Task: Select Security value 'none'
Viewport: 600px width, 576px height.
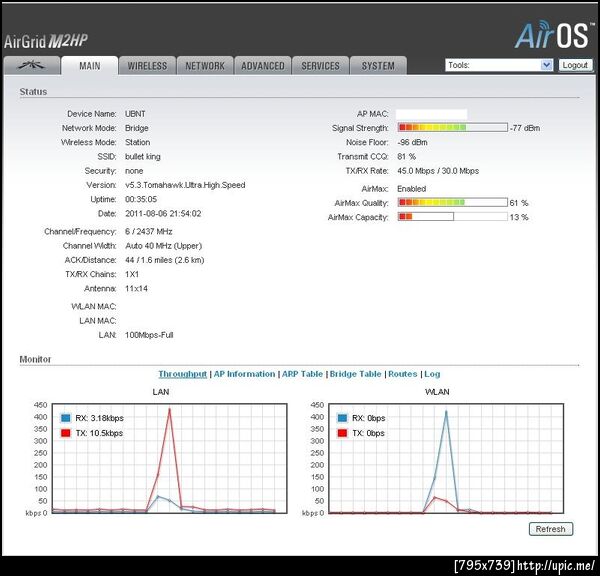Action: click(134, 171)
